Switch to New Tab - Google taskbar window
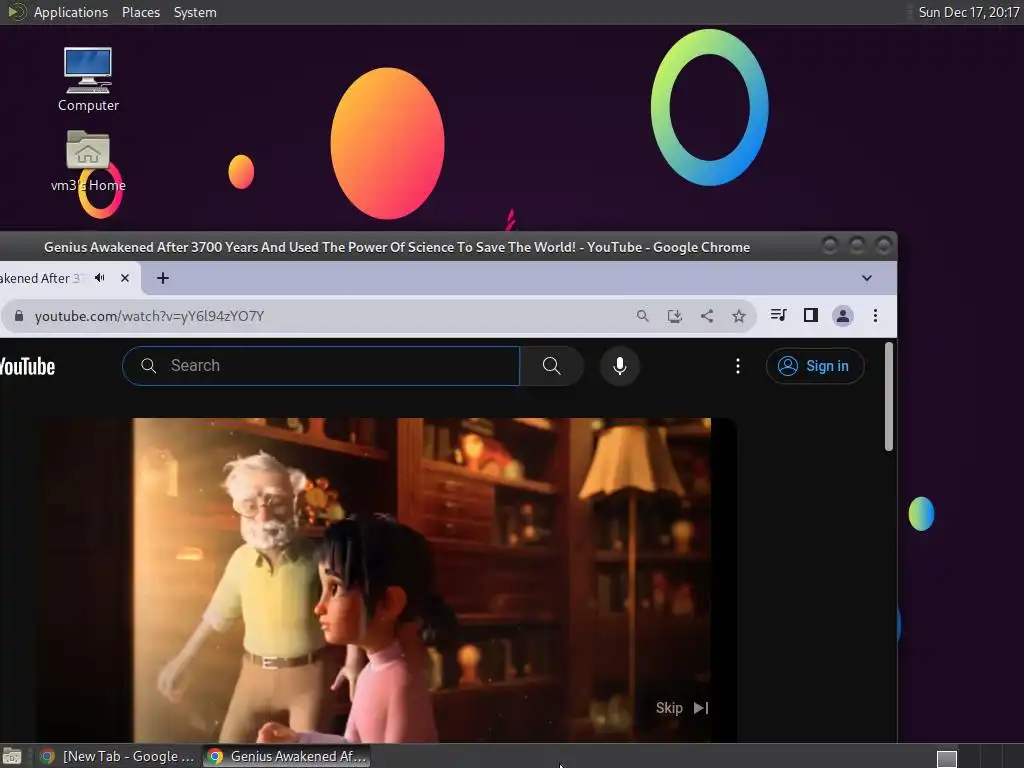The width and height of the screenshot is (1024, 768). 117,756
